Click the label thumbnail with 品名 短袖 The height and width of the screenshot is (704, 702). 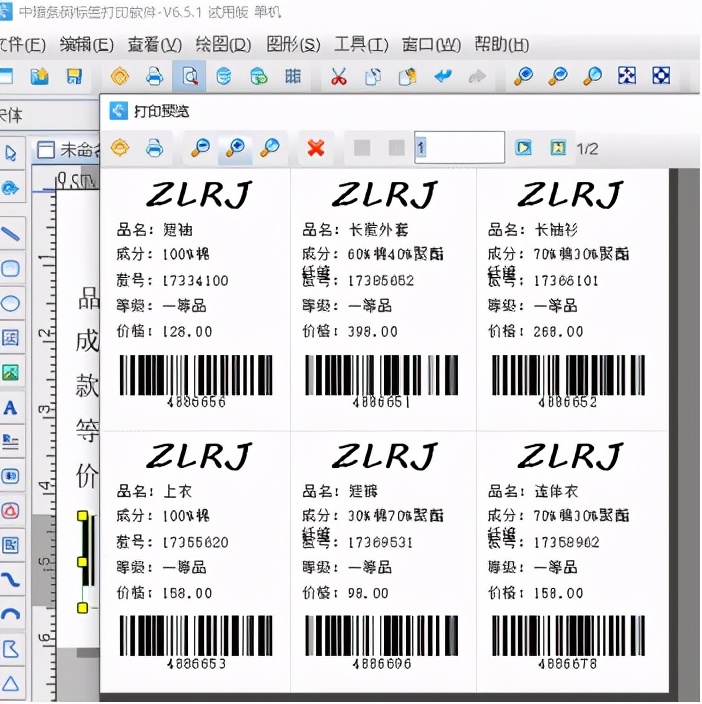coord(196,300)
